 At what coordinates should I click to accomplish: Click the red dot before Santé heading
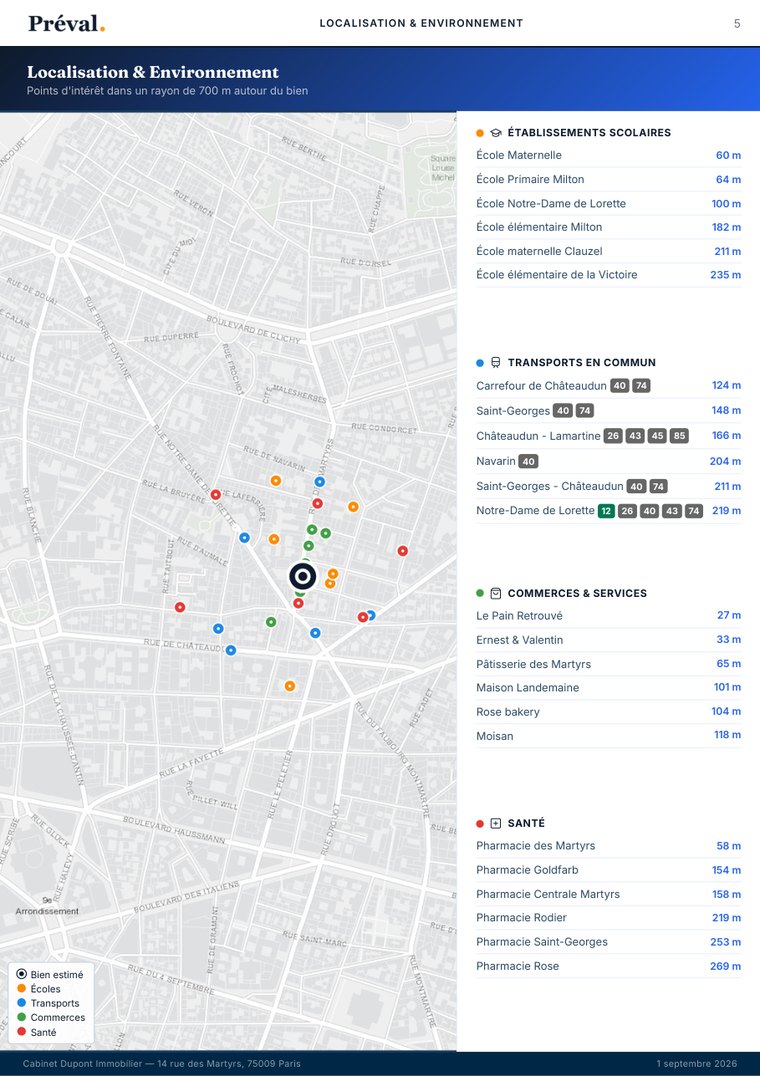[480, 823]
